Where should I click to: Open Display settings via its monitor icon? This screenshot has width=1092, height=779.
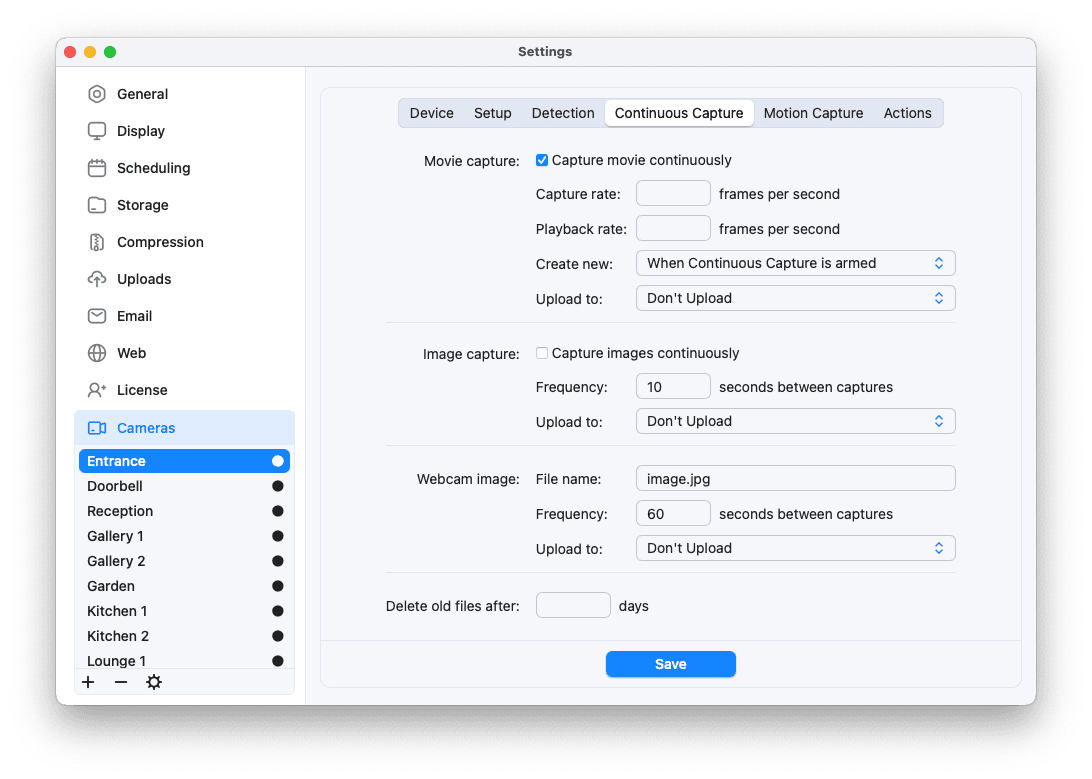coord(96,130)
